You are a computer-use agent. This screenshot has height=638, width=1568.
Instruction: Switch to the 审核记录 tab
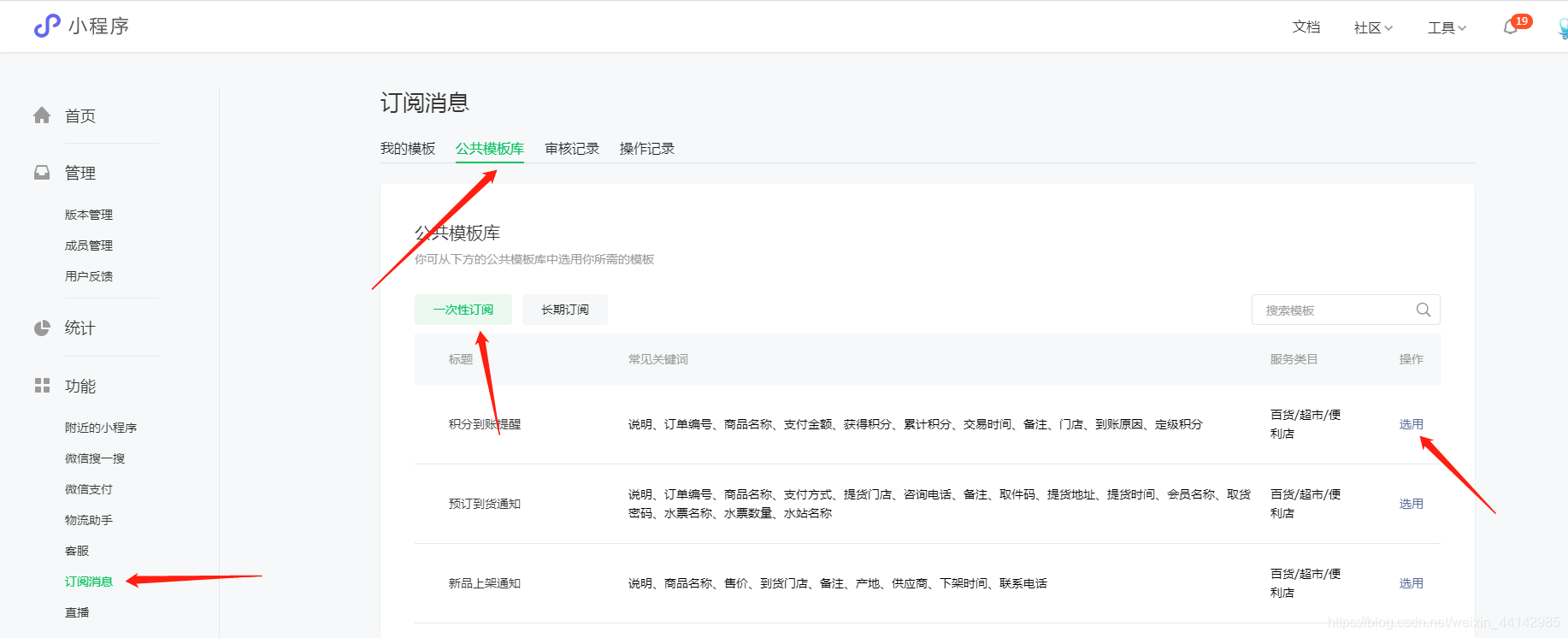pos(572,149)
